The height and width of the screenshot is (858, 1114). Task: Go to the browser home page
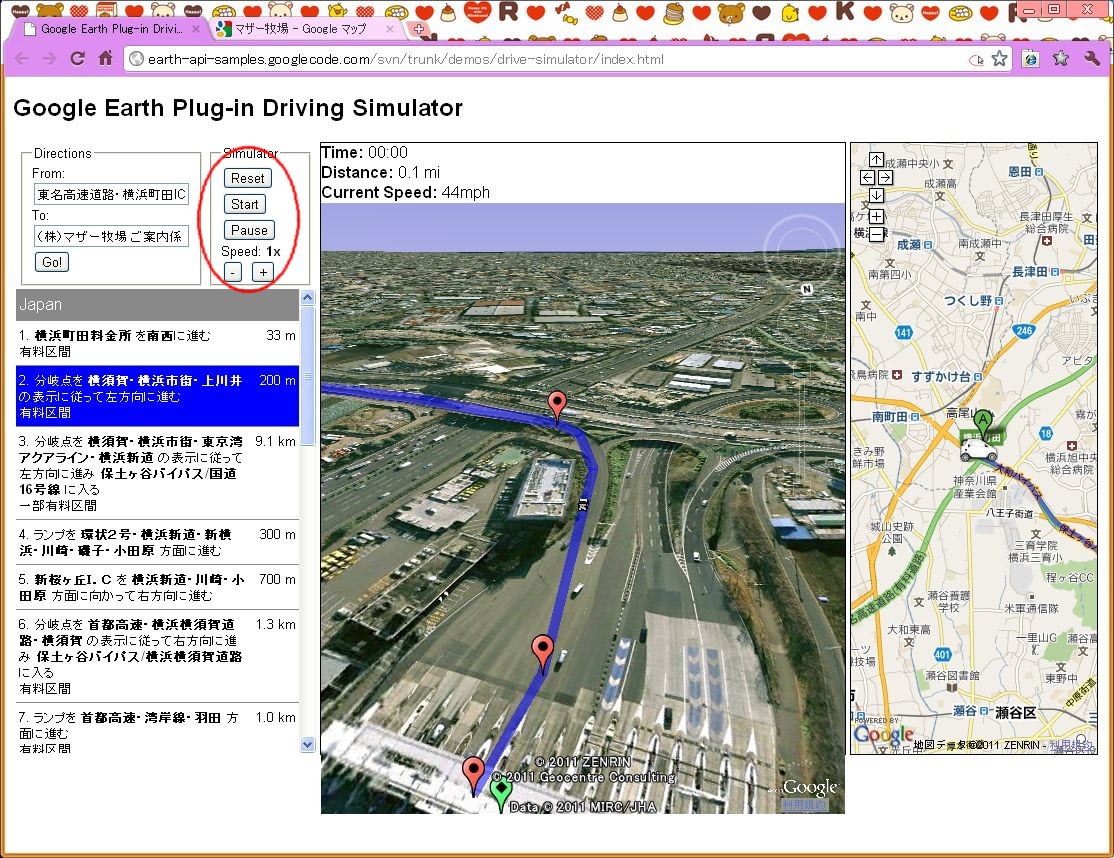(105, 59)
